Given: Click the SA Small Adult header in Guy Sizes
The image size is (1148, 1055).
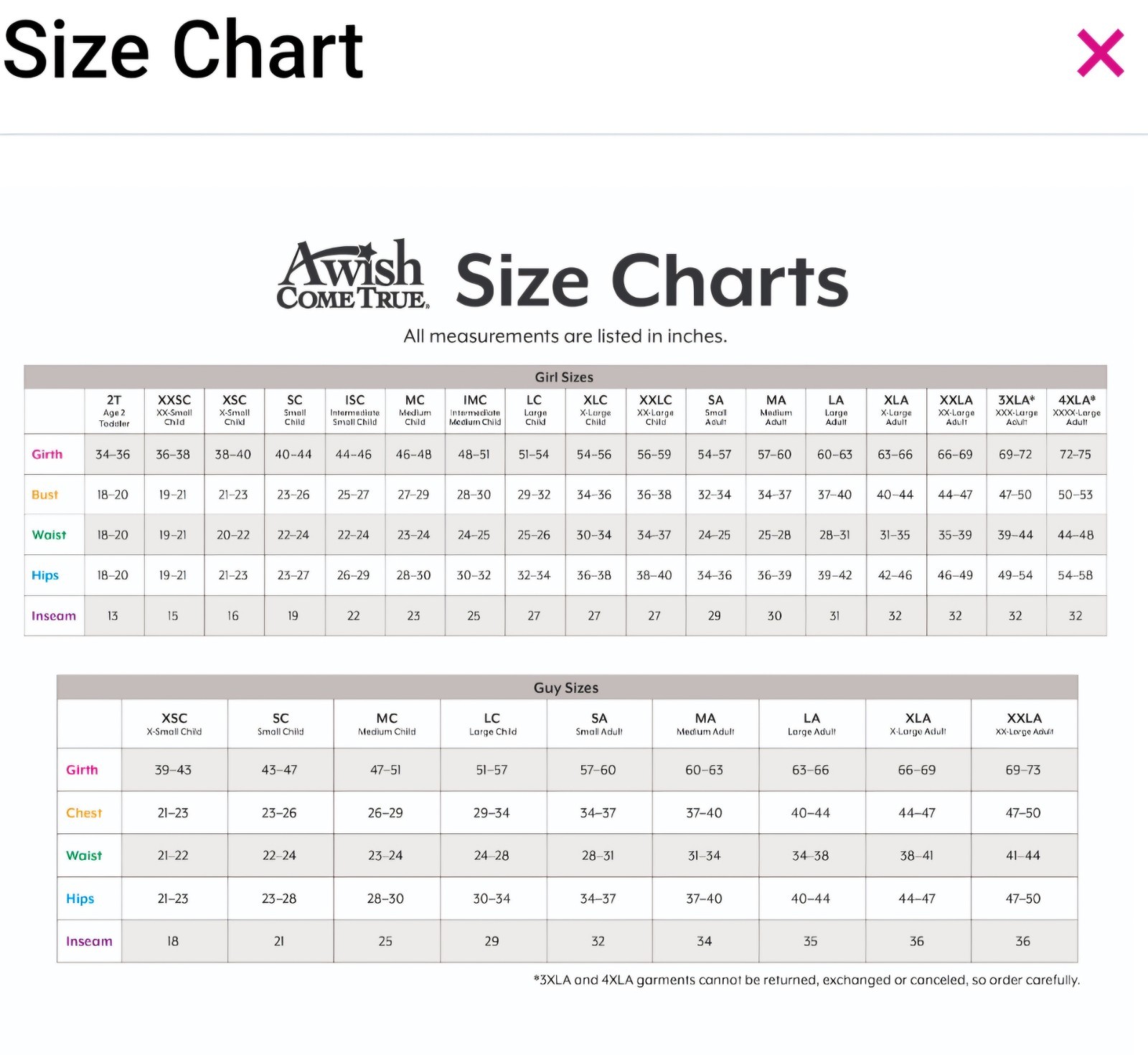Looking at the screenshot, I should point(599,724).
